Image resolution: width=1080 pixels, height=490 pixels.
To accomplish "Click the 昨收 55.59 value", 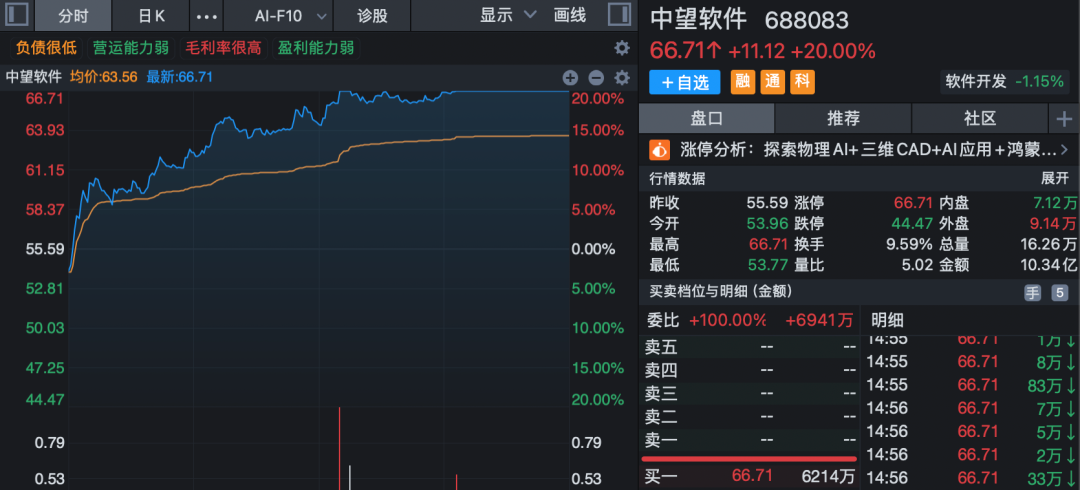I will (768, 203).
